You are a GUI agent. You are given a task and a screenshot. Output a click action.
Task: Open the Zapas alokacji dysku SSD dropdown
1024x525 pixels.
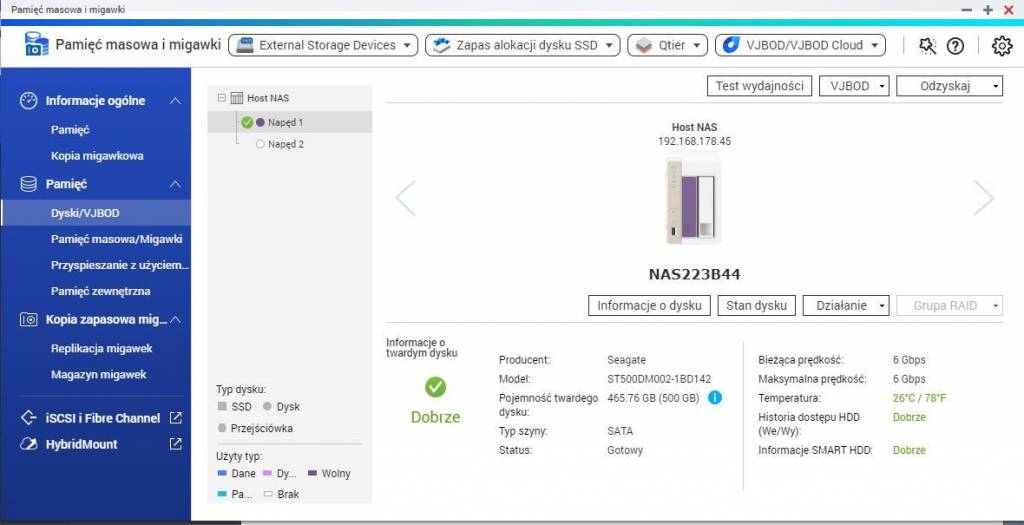[x=522, y=45]
